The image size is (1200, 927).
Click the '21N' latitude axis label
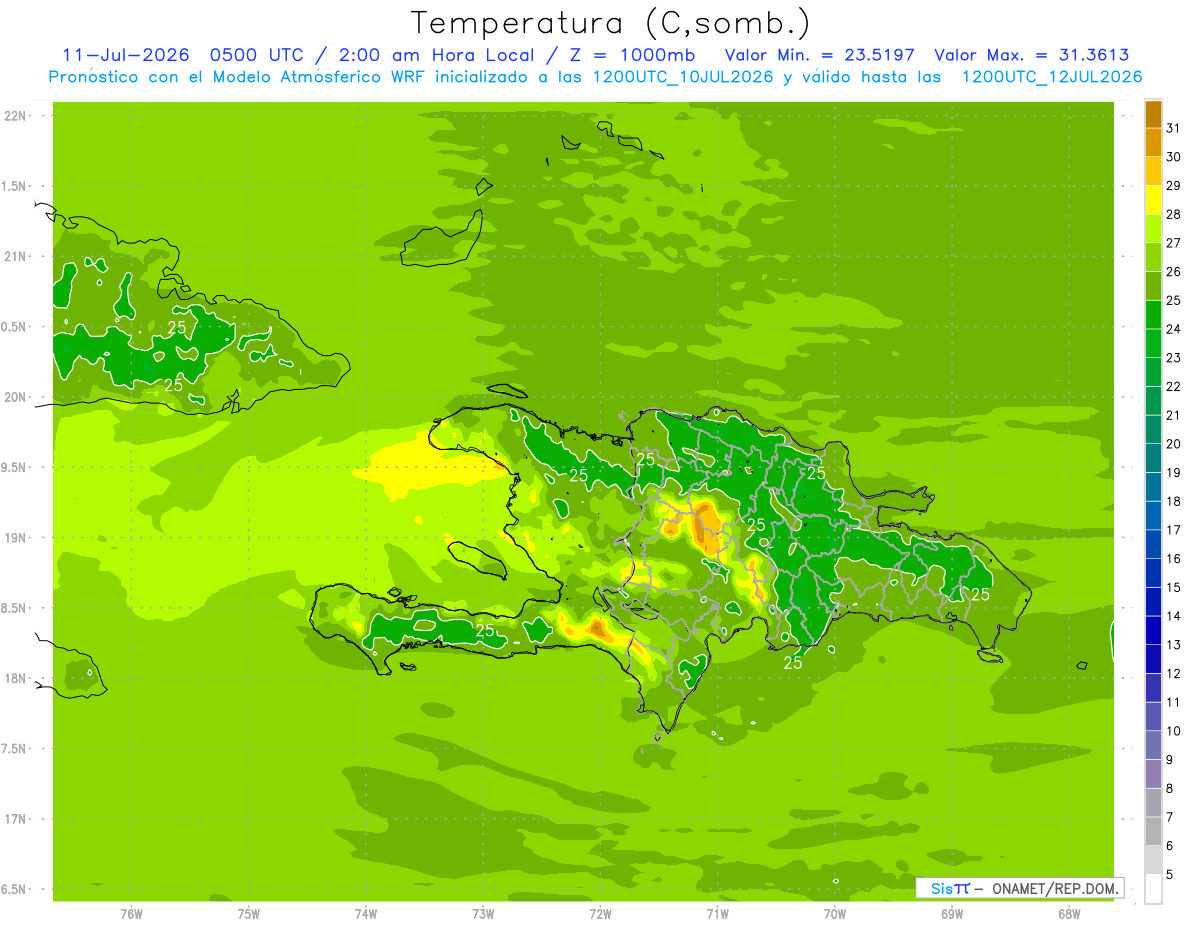pyautogui.click(x=16, y=257)
